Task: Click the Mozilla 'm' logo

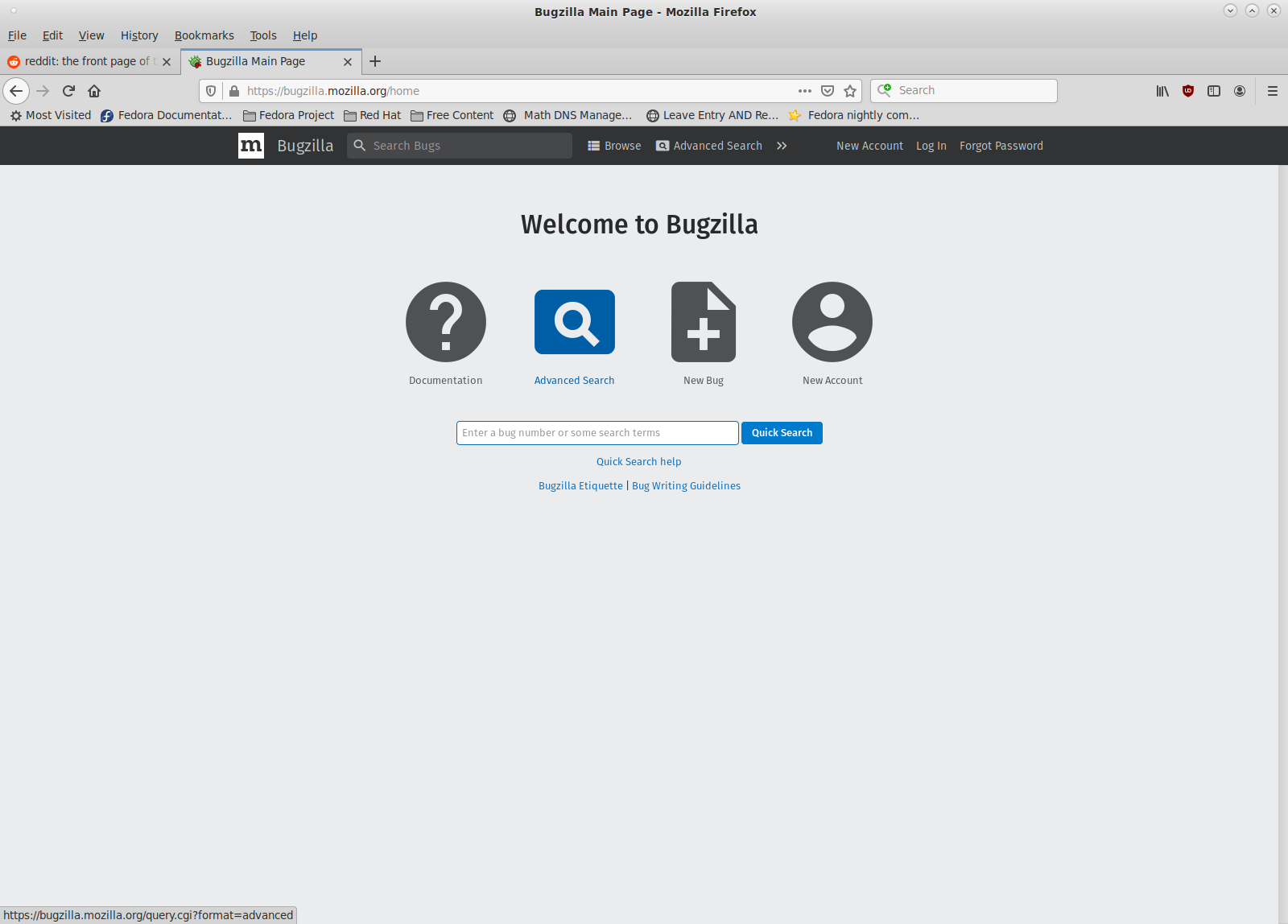Action: [x=251, y=146]
